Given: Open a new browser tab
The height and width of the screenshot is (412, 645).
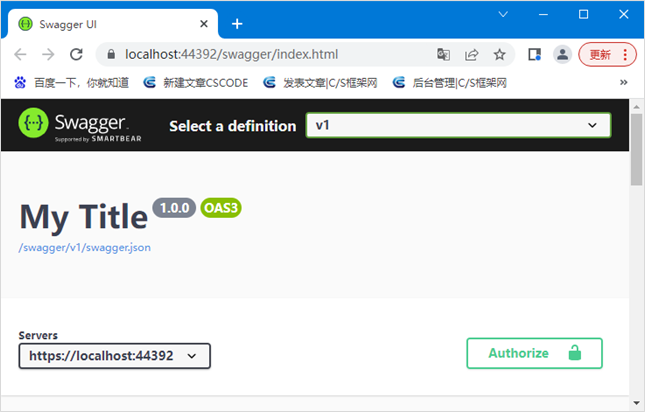Looking at the screenshot, I should tap(237, 23).
